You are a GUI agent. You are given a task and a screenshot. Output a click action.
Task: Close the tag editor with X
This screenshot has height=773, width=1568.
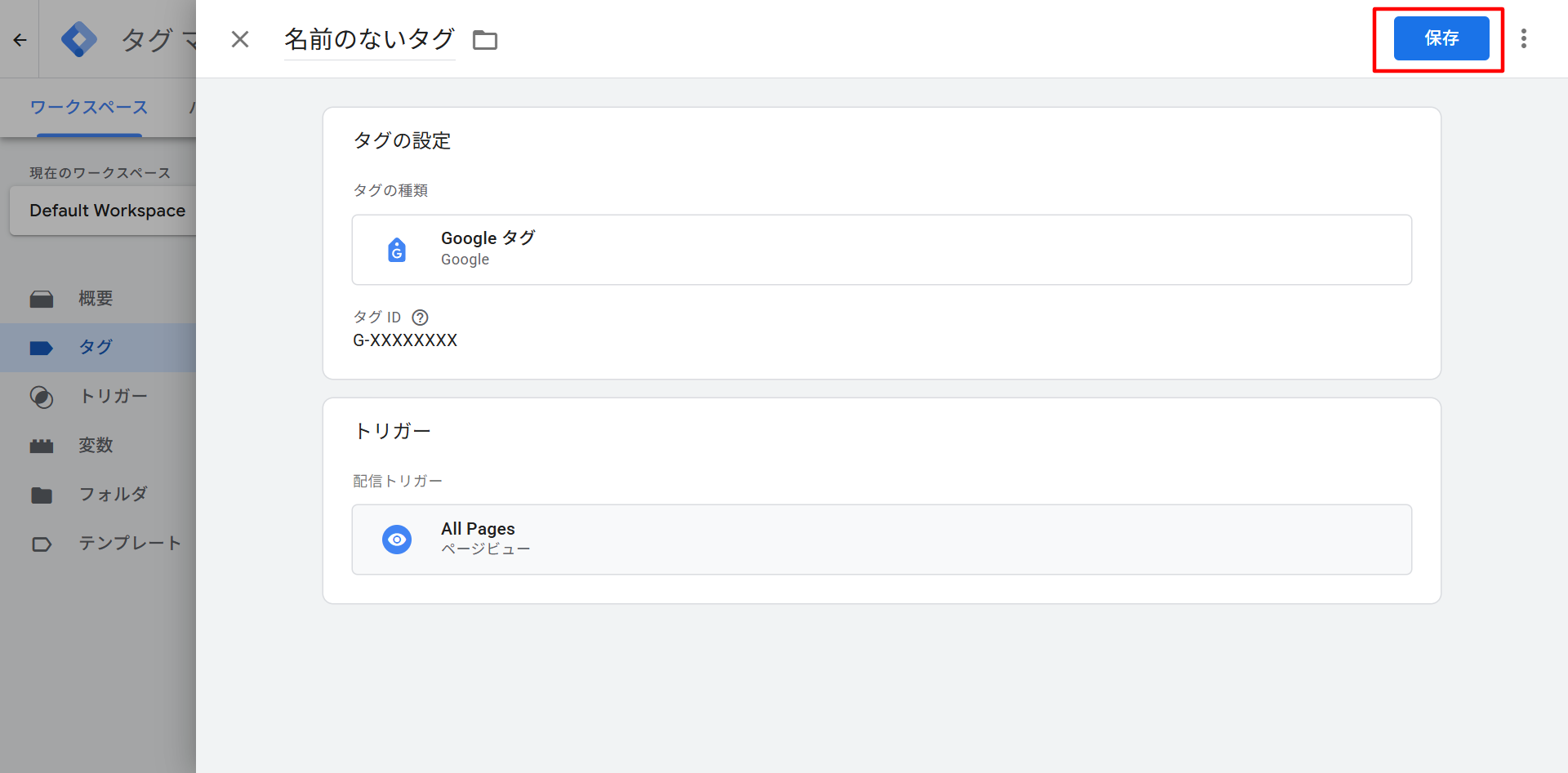[239, 39]
